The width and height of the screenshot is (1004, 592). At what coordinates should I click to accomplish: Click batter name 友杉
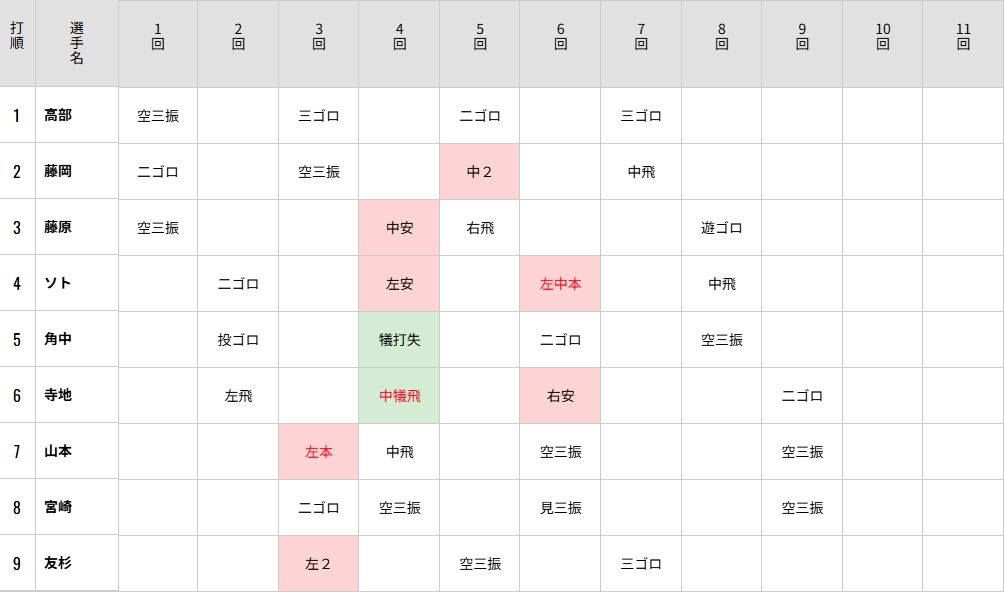58,563
